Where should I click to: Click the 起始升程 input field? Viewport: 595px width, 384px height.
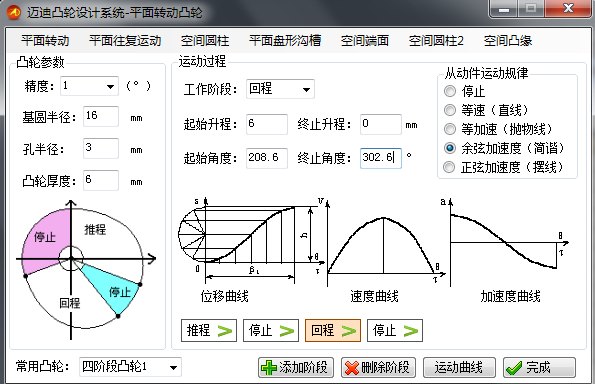pyautogui.click(x=267, y=124)
